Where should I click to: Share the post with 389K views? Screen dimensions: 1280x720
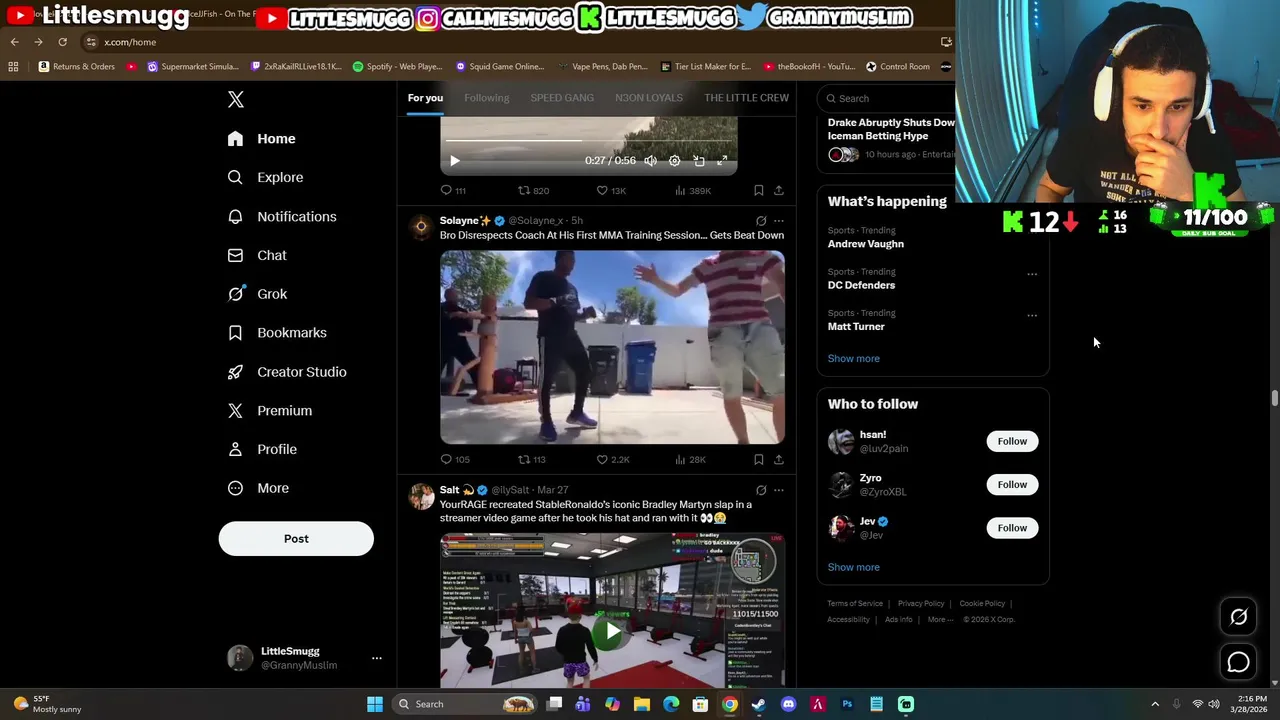click(x=779, y=190)
